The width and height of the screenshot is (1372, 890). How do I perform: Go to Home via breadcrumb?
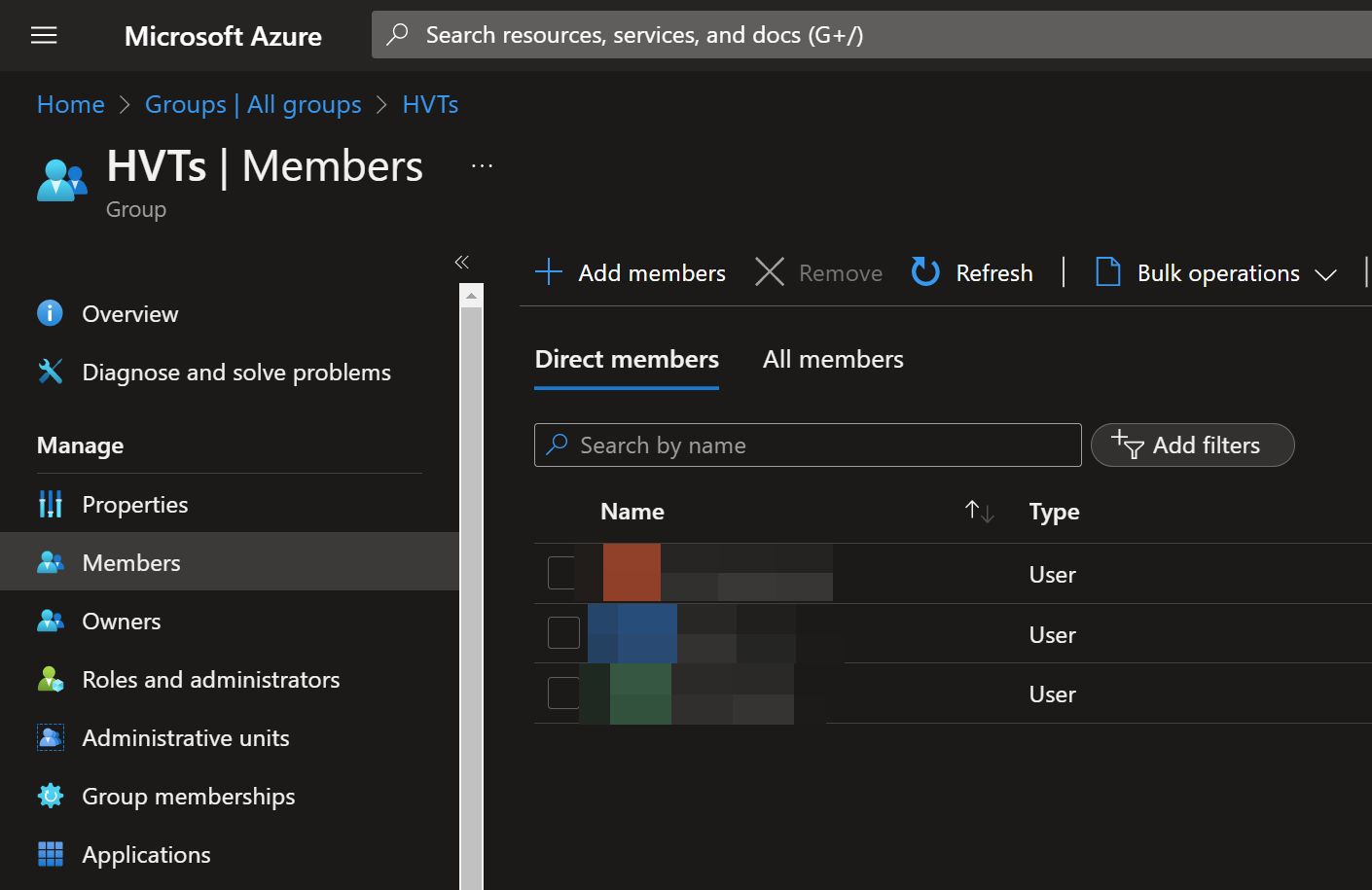coord(71,104)
